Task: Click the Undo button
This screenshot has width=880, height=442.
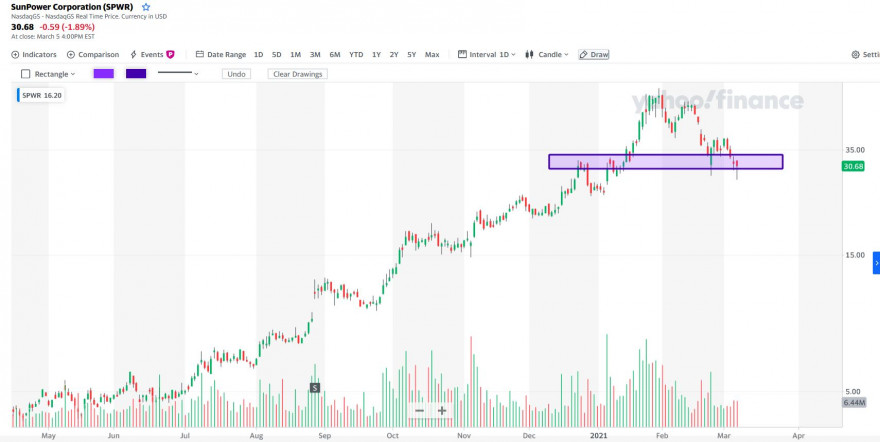Action: (236, 74)
